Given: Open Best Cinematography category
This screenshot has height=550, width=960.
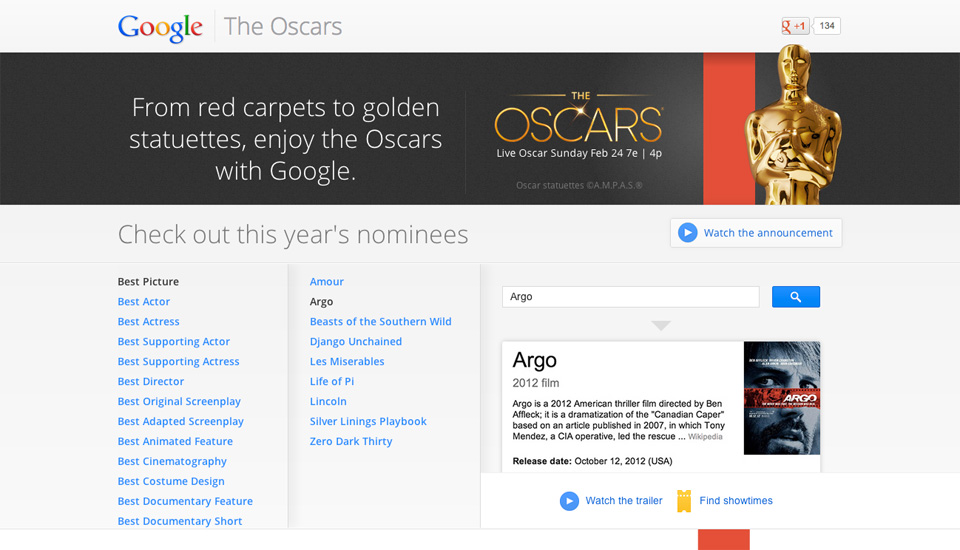Looking at the screenshot, I should click(172, 461).
